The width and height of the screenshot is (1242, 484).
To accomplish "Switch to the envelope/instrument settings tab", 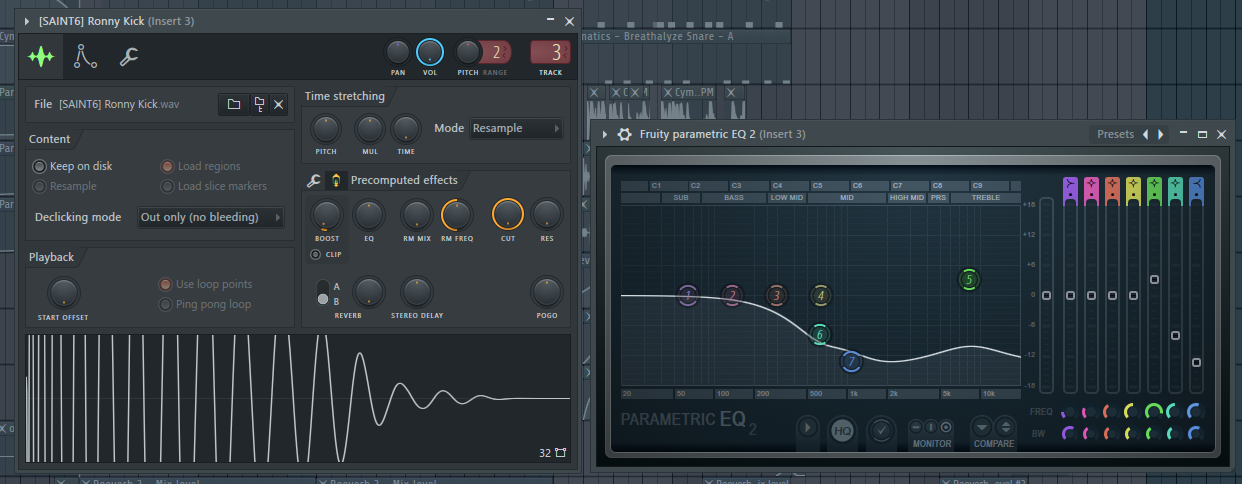I will [86, 57].
